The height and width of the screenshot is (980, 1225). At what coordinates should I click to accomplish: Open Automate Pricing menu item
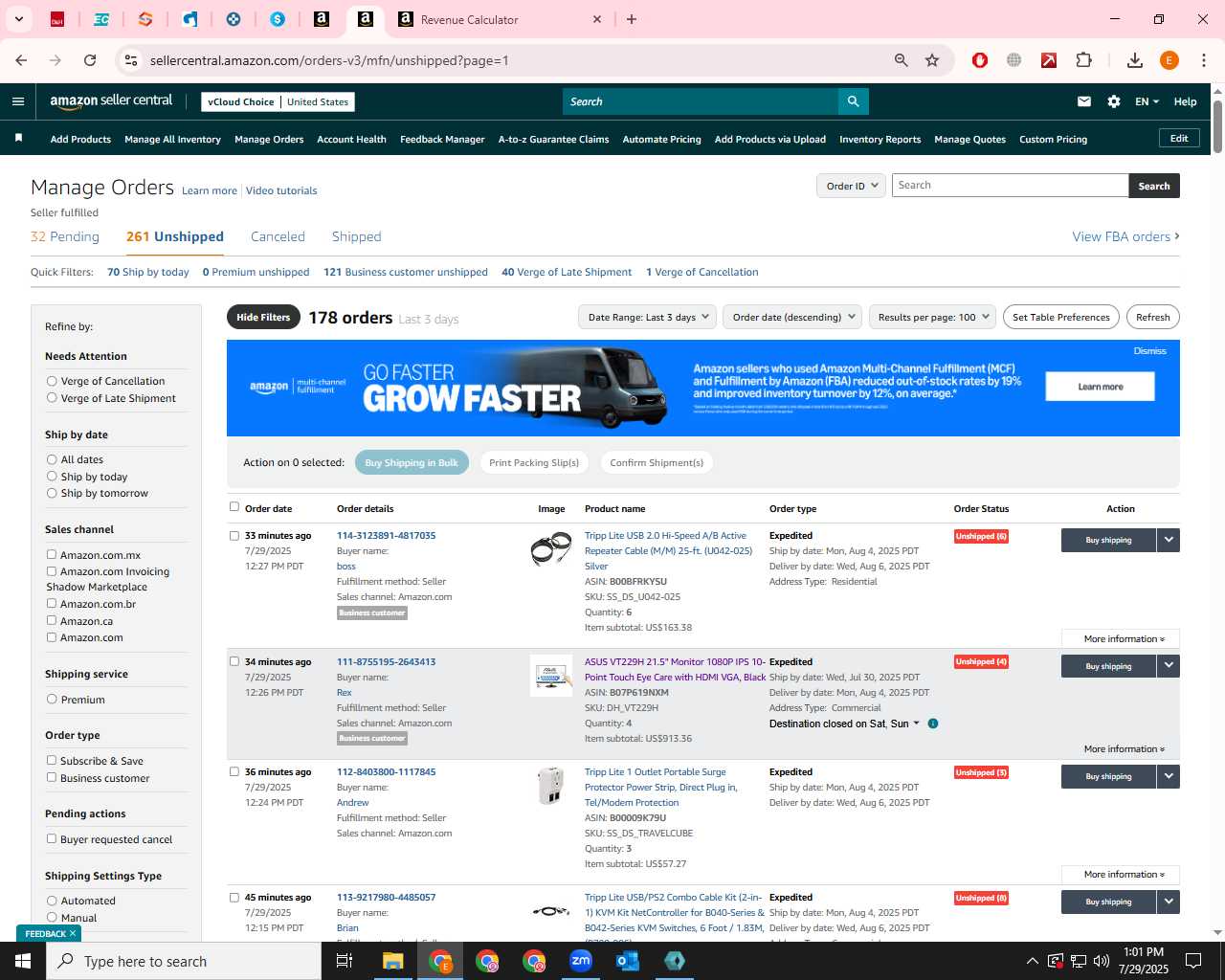click(661, 140)
